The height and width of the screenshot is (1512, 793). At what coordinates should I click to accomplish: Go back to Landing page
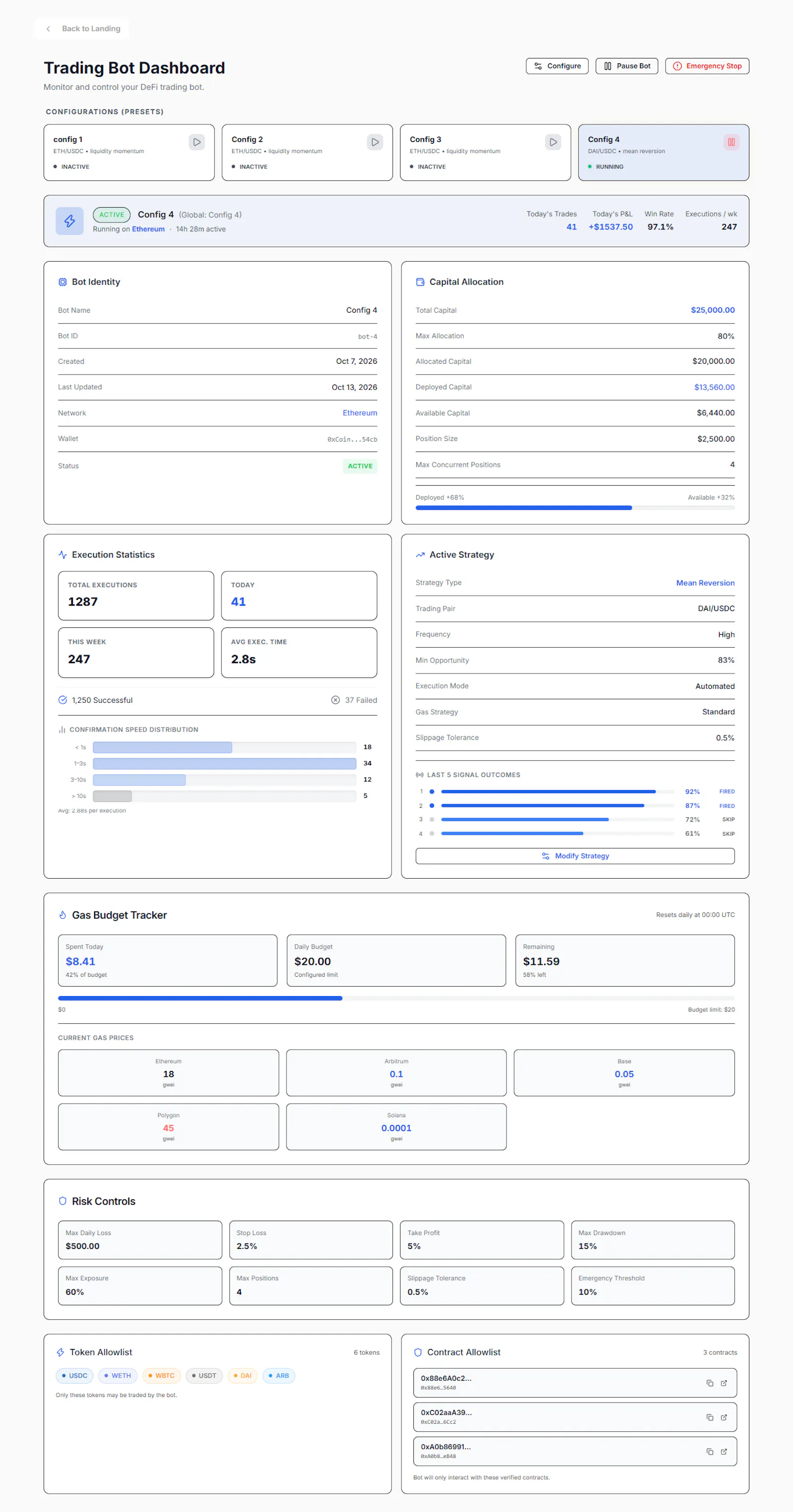[82, 29]
